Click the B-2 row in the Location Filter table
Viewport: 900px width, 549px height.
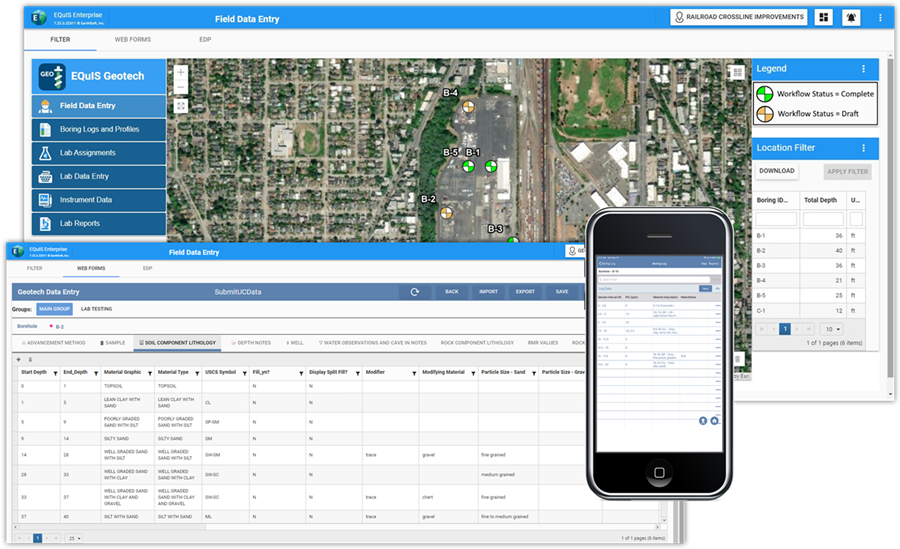click(x=809, y=251)
